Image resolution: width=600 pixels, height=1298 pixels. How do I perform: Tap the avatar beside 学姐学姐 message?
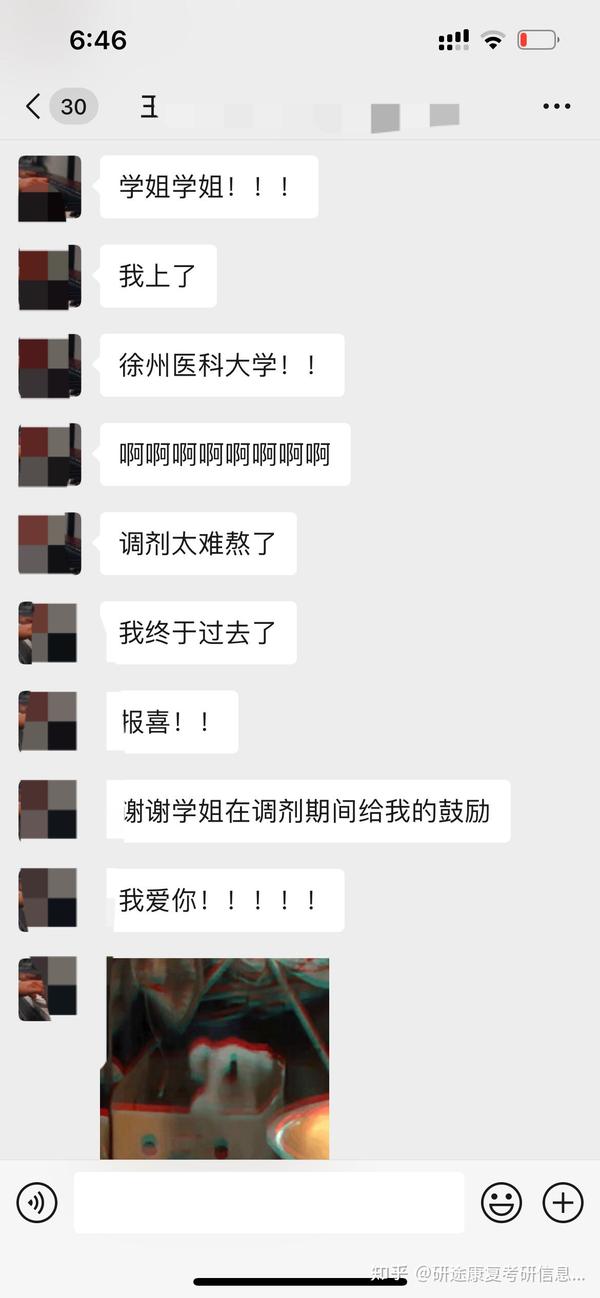49,188
